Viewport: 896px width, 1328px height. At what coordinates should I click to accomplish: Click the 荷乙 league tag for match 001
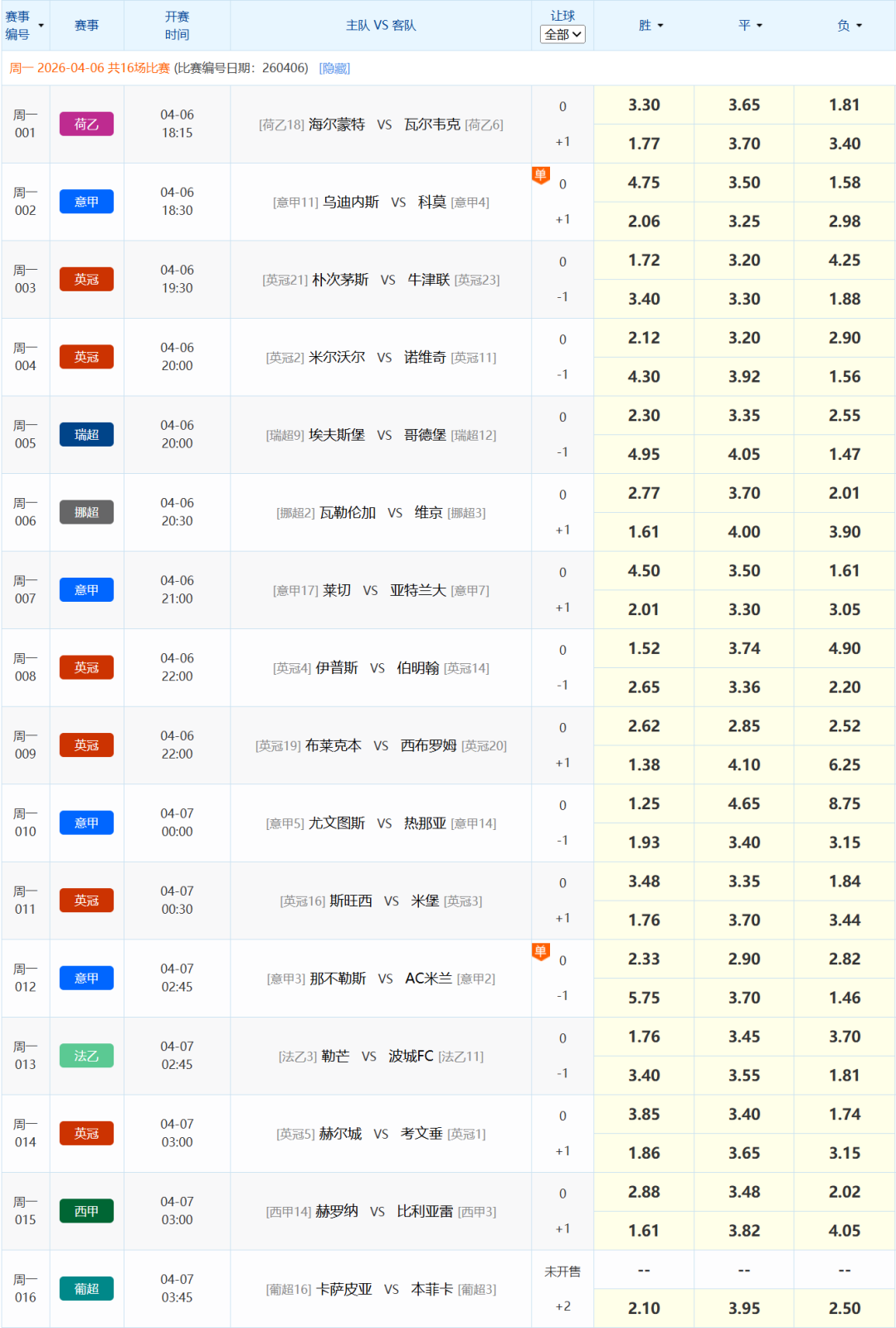[x=86, y=124]
